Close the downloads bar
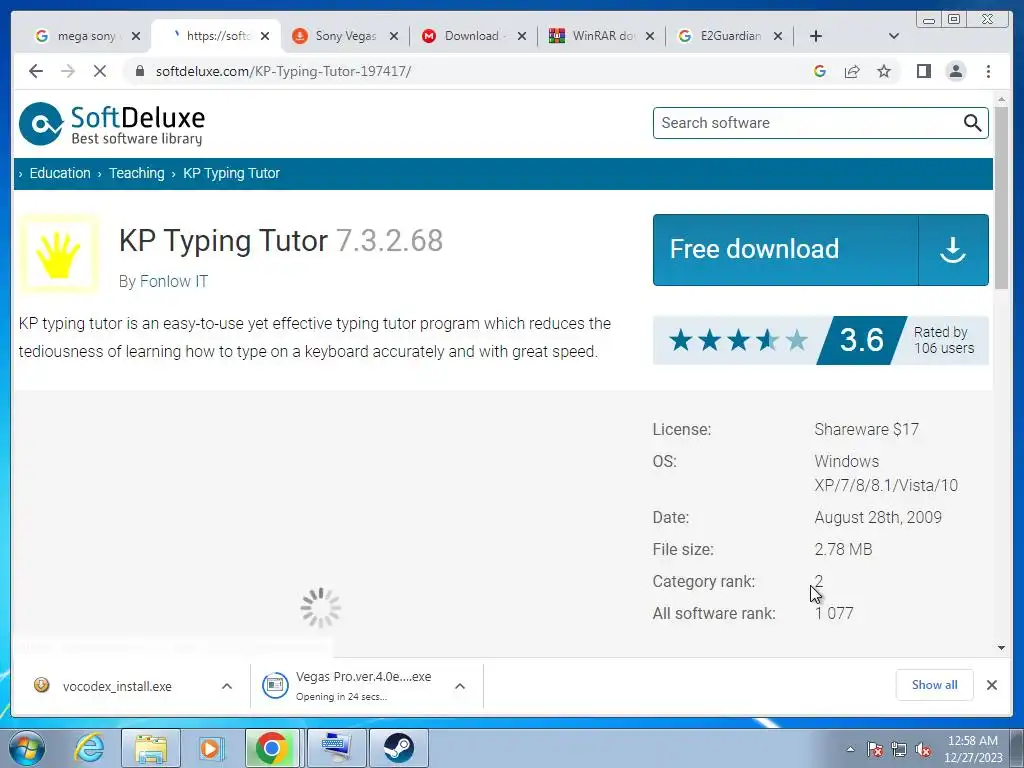This screenshot has height=768, width=1024. point(992,685)
